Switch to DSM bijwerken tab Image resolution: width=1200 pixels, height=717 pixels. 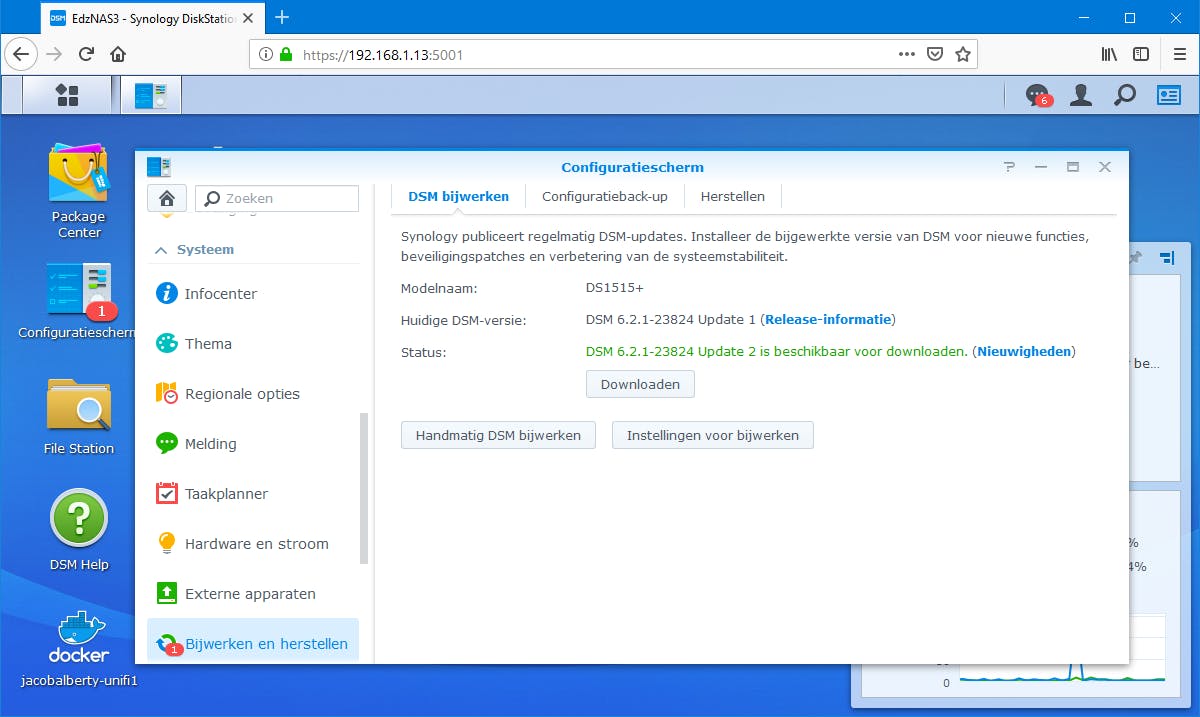(x=458, y=197)
